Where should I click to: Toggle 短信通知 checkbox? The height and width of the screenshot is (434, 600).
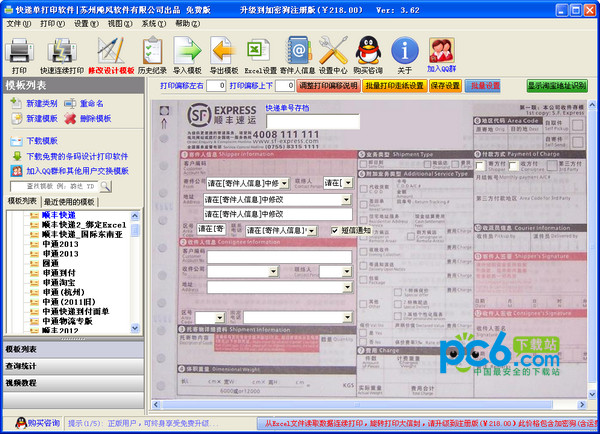[335, 230]
